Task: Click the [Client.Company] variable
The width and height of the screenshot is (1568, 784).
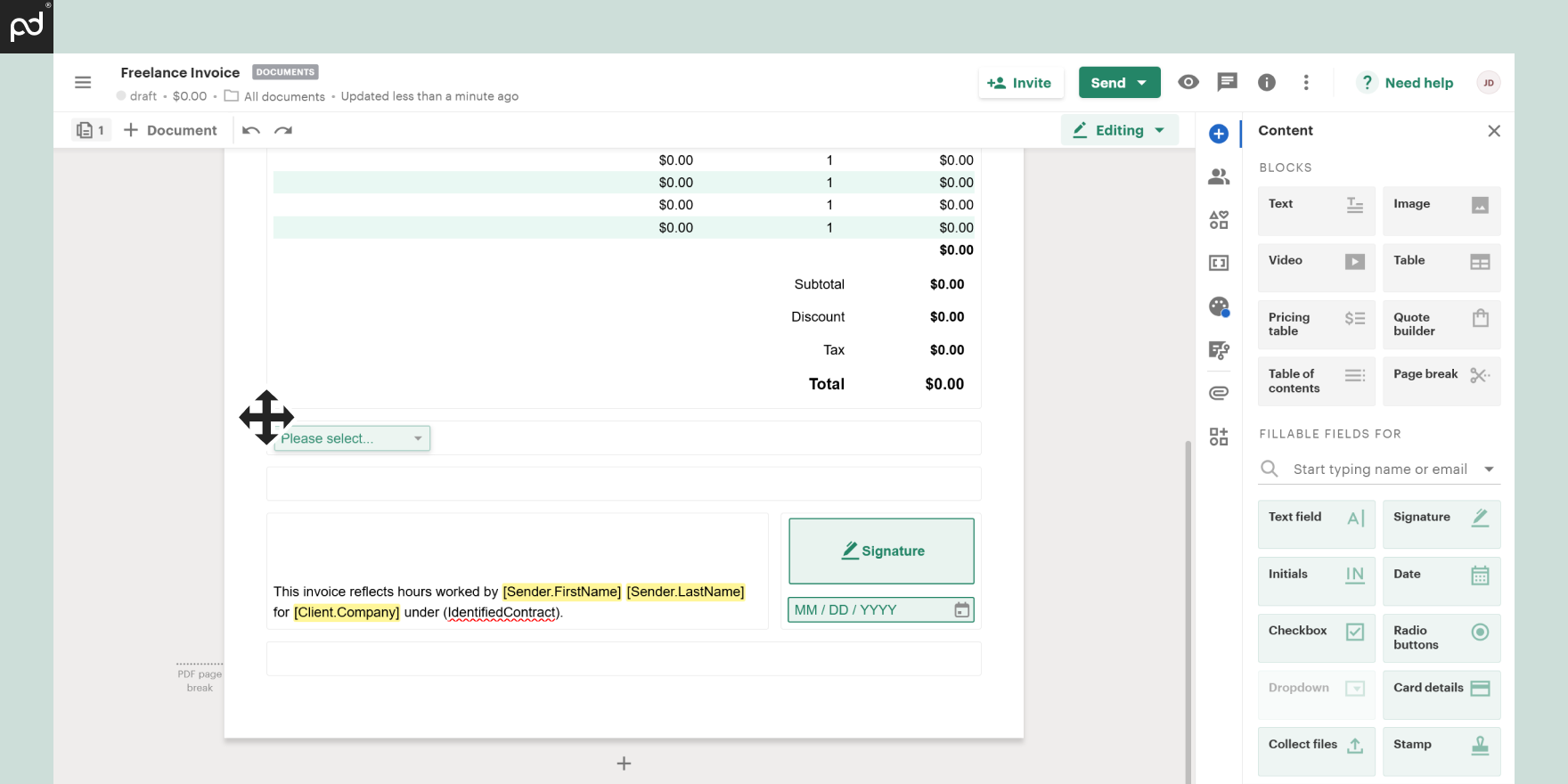Action: pos(347,612)
